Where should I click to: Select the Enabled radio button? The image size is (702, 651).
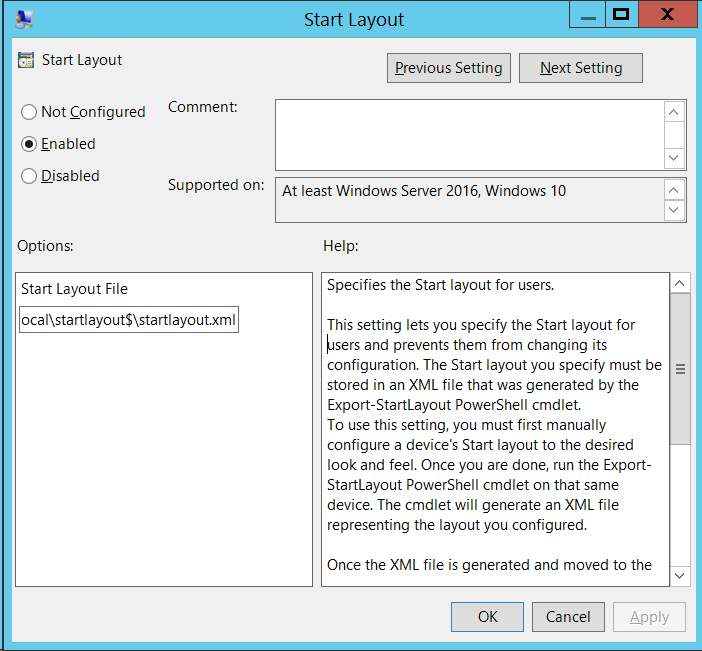29,144
